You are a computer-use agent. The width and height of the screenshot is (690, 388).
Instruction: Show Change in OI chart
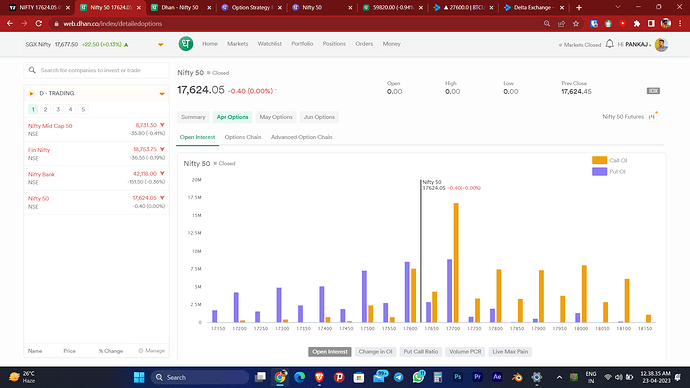click(x=375, y=351)
